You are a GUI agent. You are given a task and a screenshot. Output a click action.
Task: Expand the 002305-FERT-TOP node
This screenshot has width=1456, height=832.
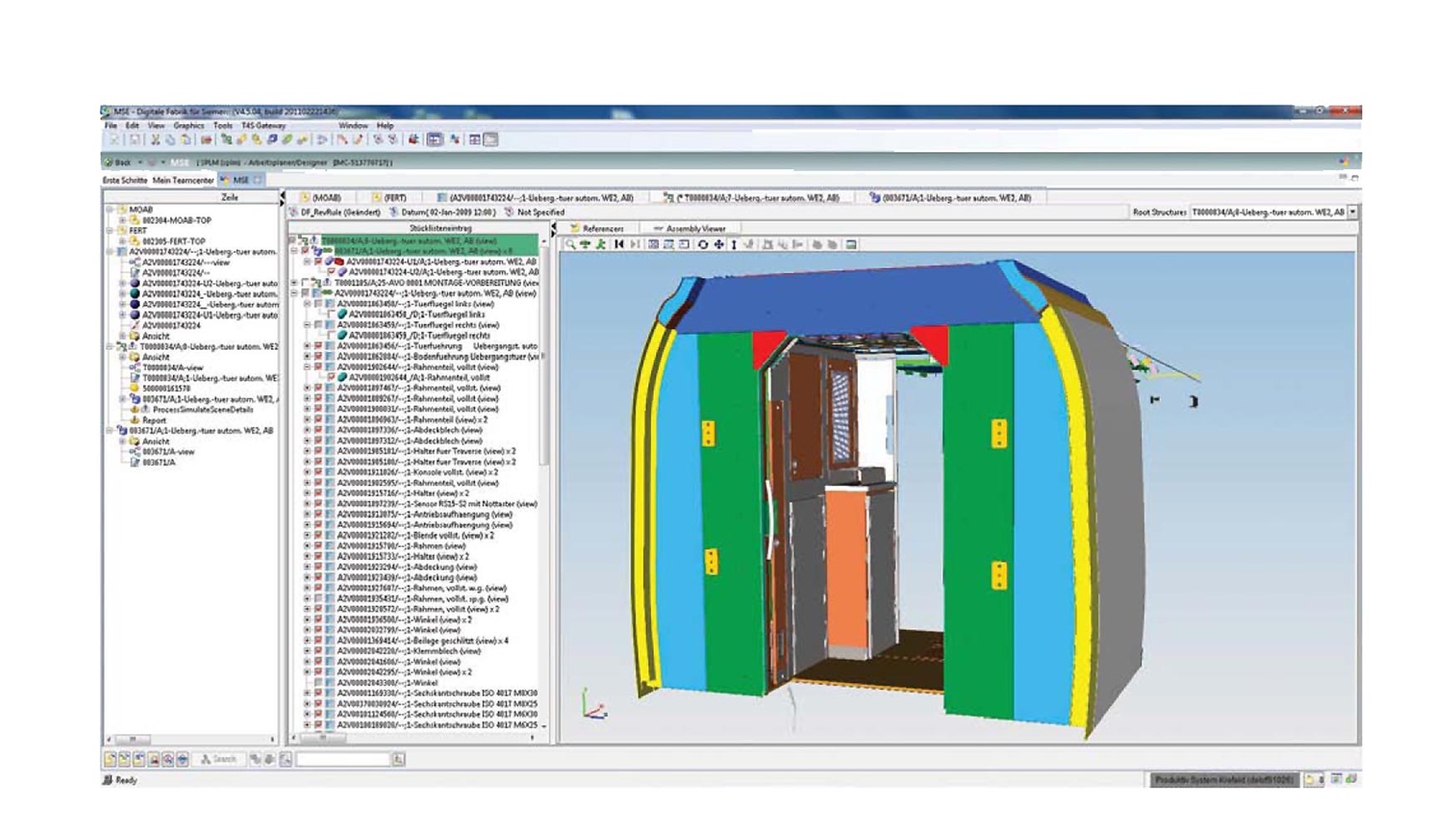point(122,241)
